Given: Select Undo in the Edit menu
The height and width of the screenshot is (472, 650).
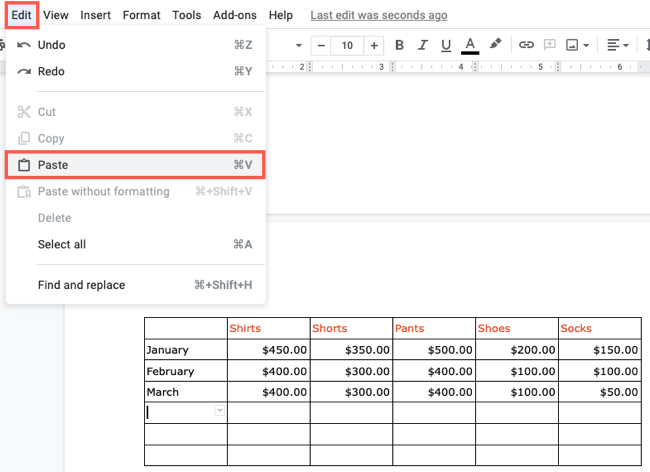Looking at the screenshot, I should click(x=52, y=45).
